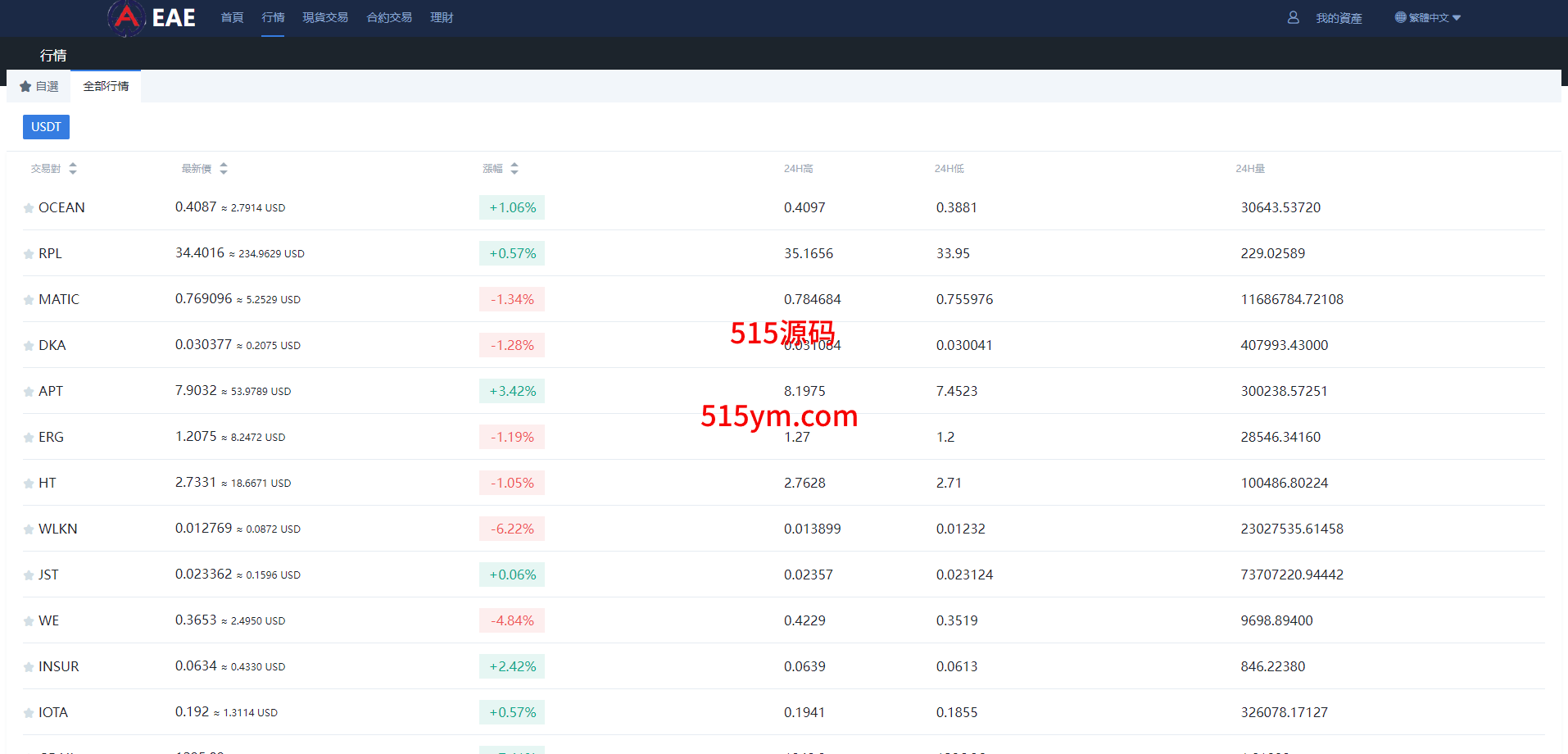Click the globe language icon
Screen dimensions: 1568x754
(x=1400, y=17)
